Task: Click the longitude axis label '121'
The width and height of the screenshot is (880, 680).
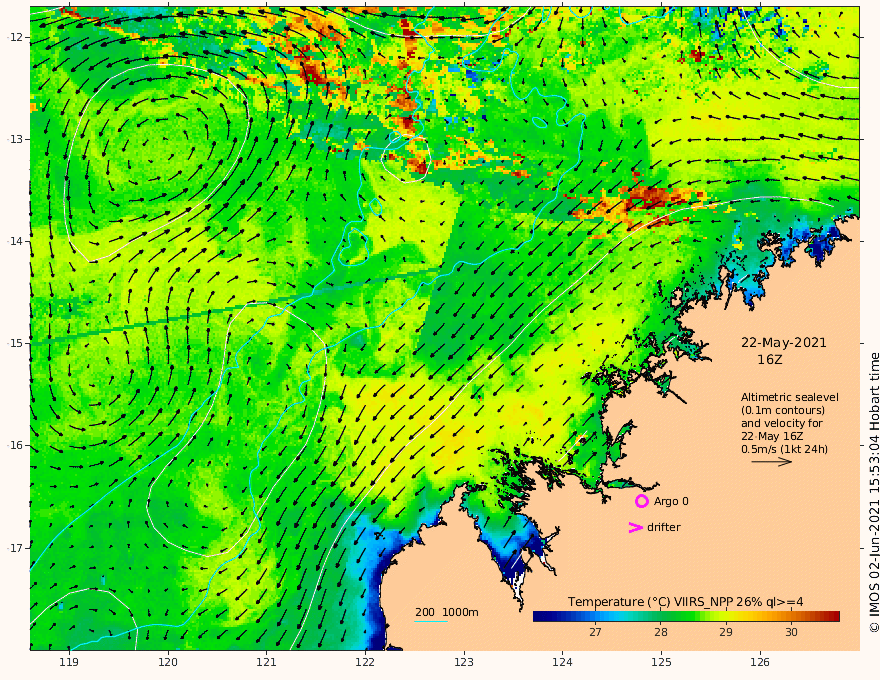Action: (267, 663)
